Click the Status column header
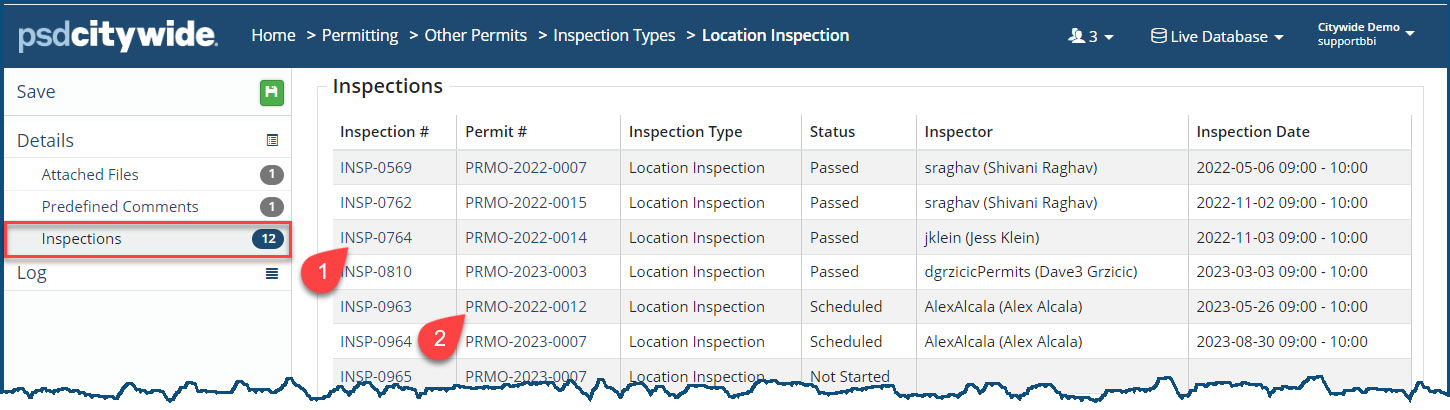Viewport: 1450px width, 410px height. coord(832,132)
